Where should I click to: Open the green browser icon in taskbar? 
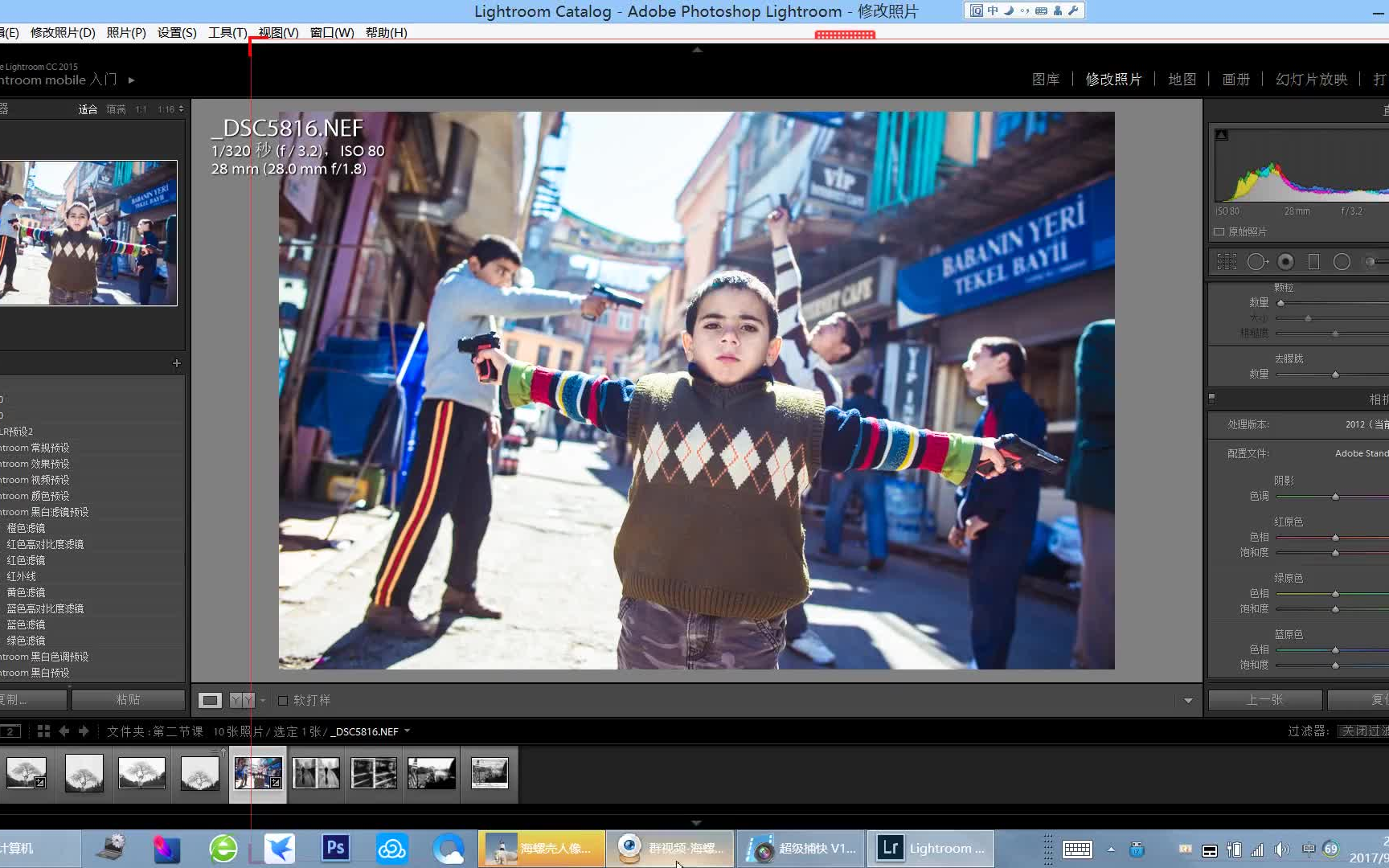coord(223,848)
